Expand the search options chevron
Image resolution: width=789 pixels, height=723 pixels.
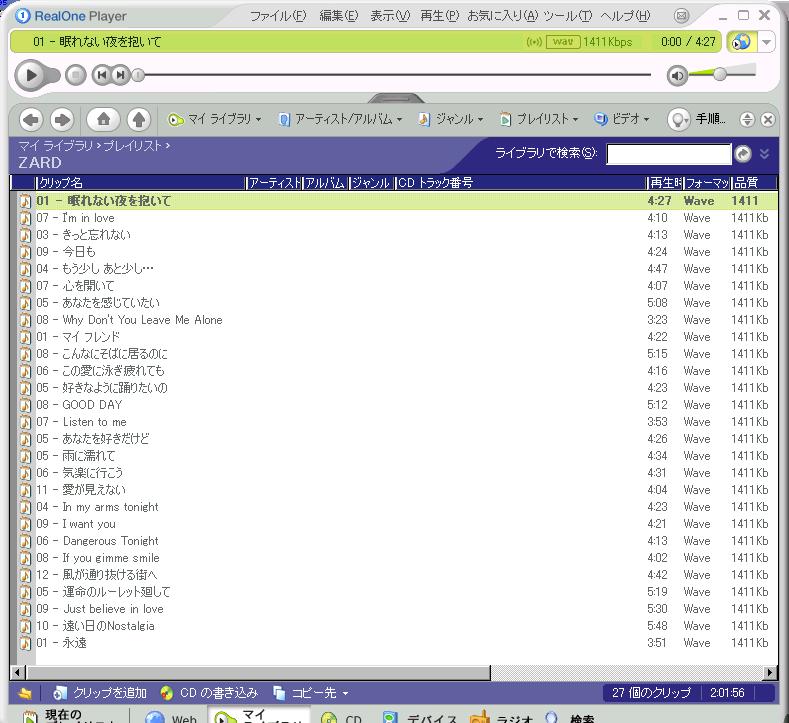[x=764, y=153]
